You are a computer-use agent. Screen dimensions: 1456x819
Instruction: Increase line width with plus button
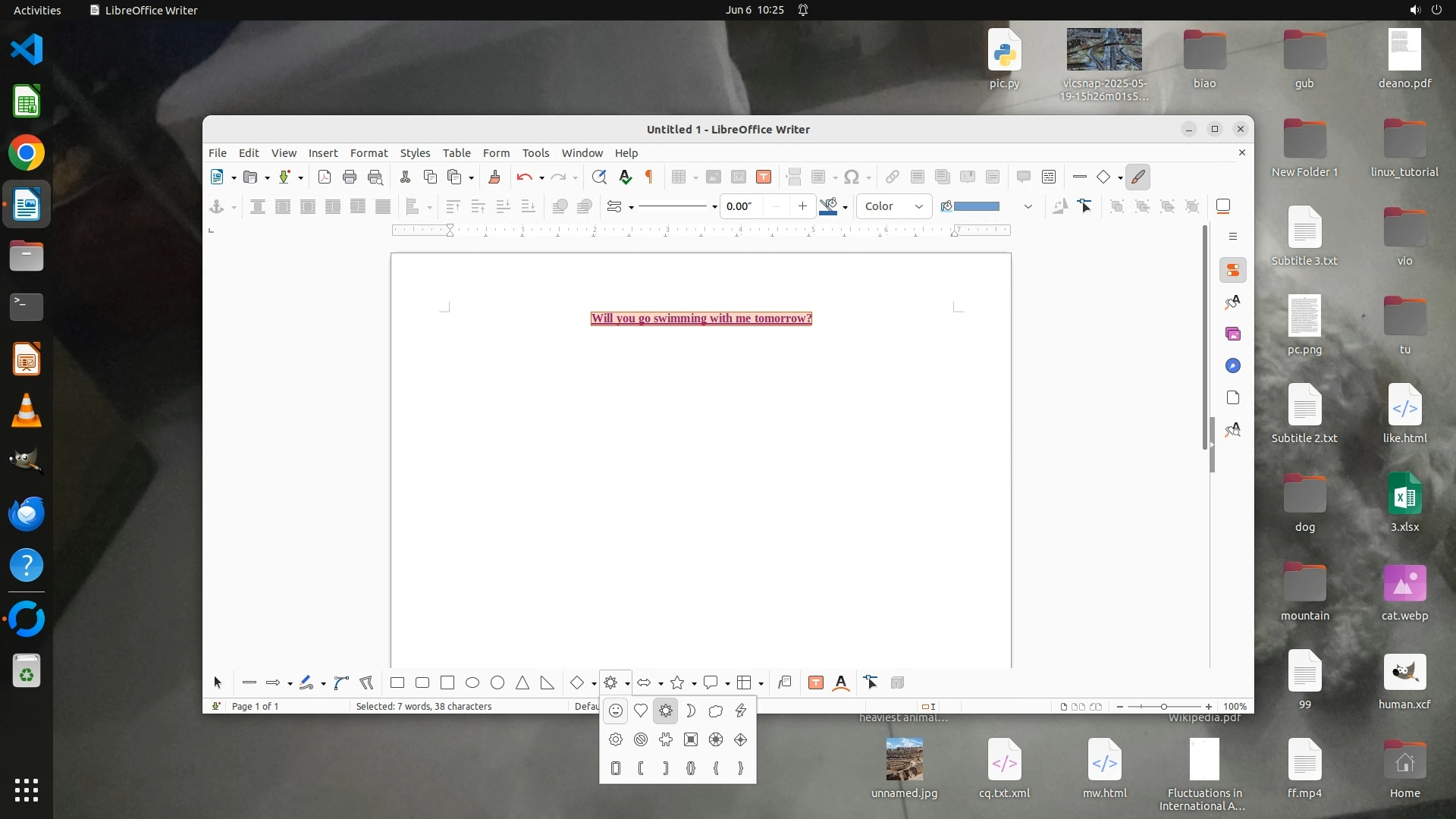[x=802, y=206]
